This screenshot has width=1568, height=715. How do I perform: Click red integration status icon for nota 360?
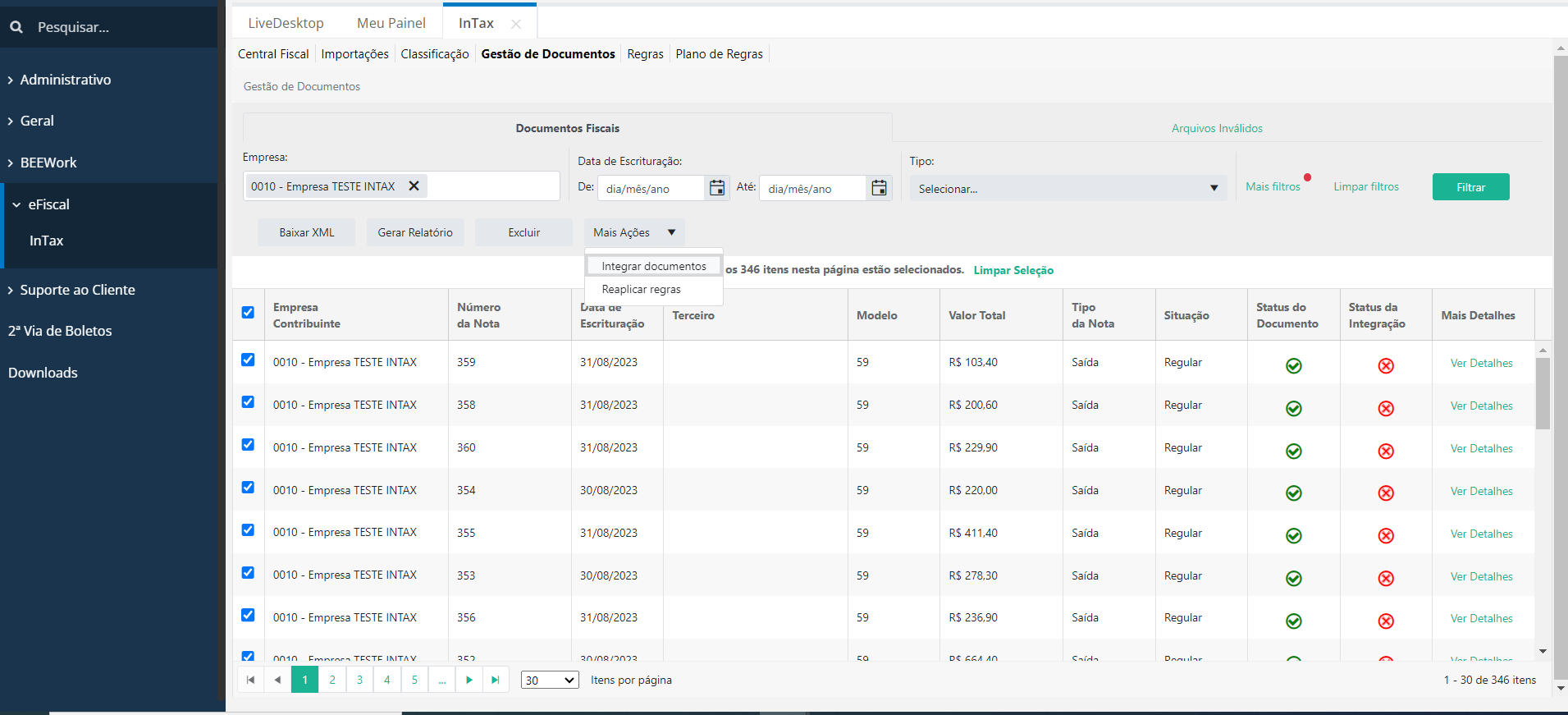(1386, 451)
